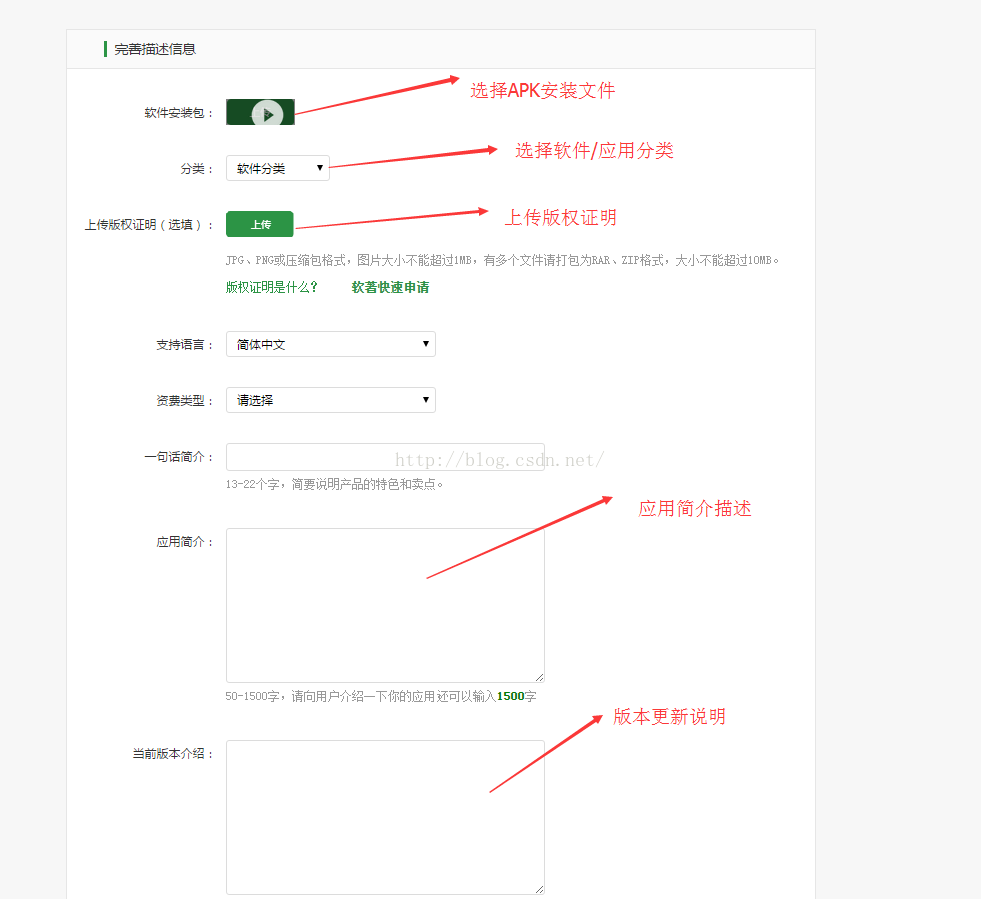This screenshot has width=981, height=899.
Task: Click the green 上传 copyright button
Action: (x=260, y=224)
